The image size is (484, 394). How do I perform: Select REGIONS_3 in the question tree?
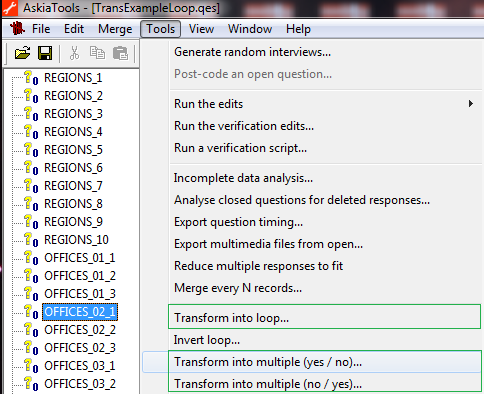tap(73, 114)
